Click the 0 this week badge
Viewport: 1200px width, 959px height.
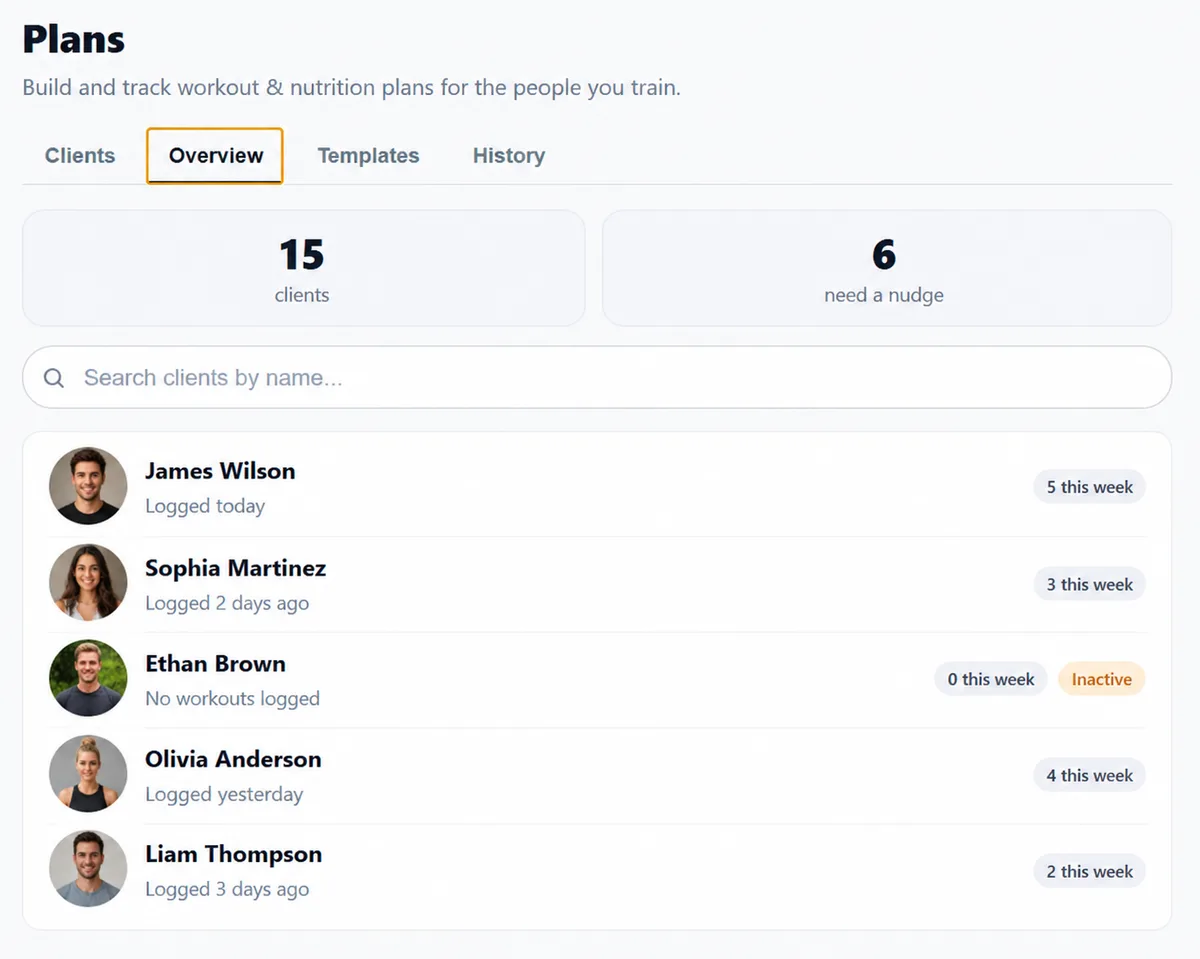[990, 679]
